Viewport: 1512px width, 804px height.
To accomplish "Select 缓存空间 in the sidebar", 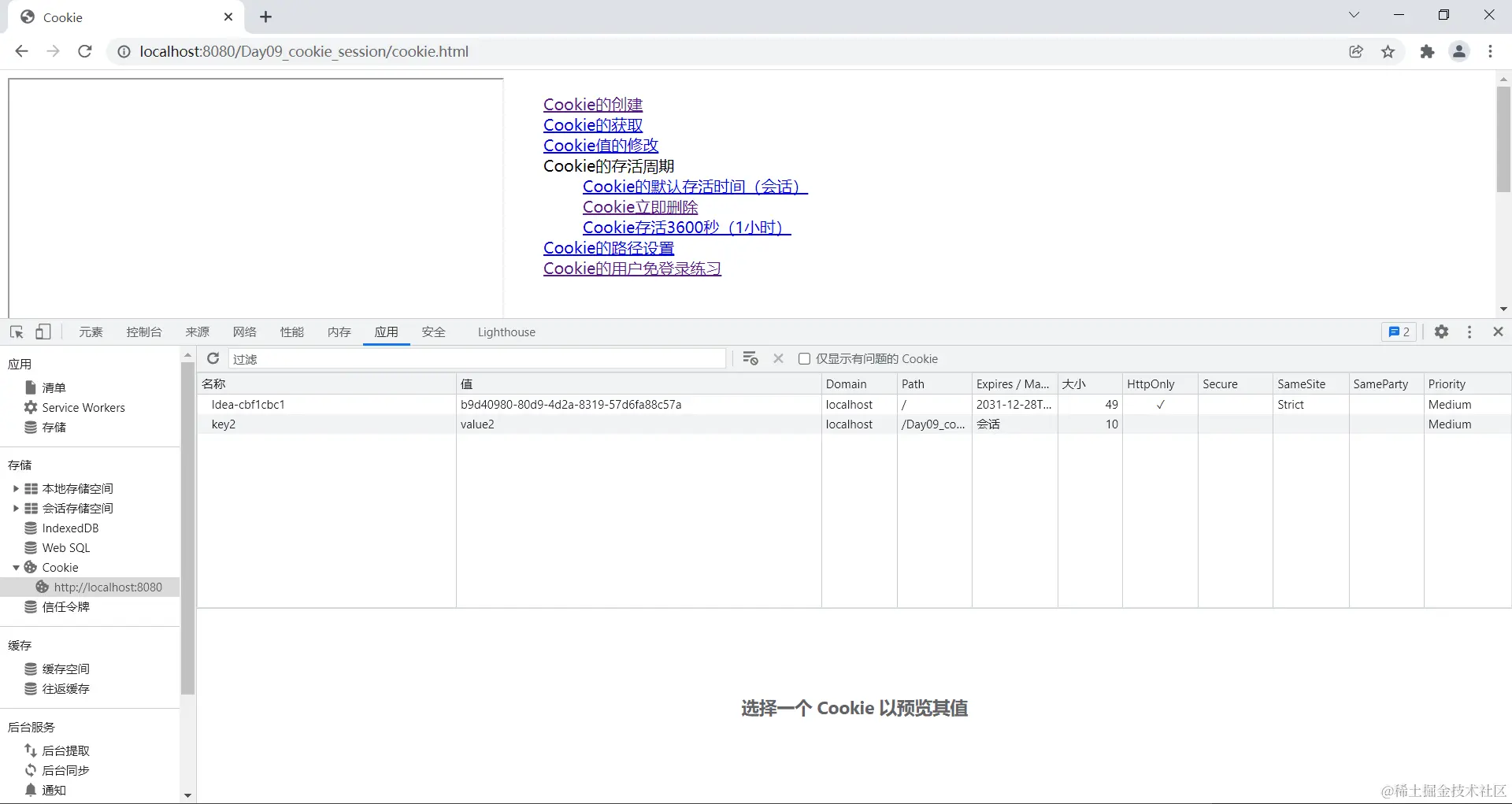I will pos(66,669).
